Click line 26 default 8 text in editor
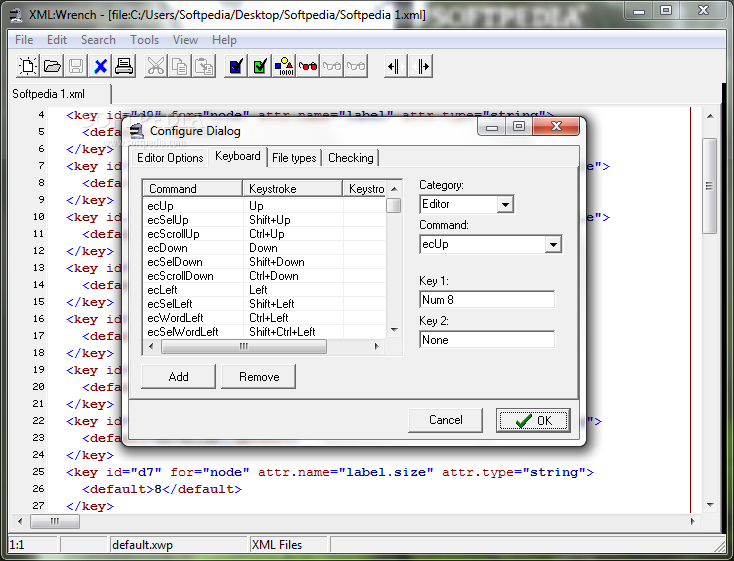734x561 pixels. coord(161,489)
